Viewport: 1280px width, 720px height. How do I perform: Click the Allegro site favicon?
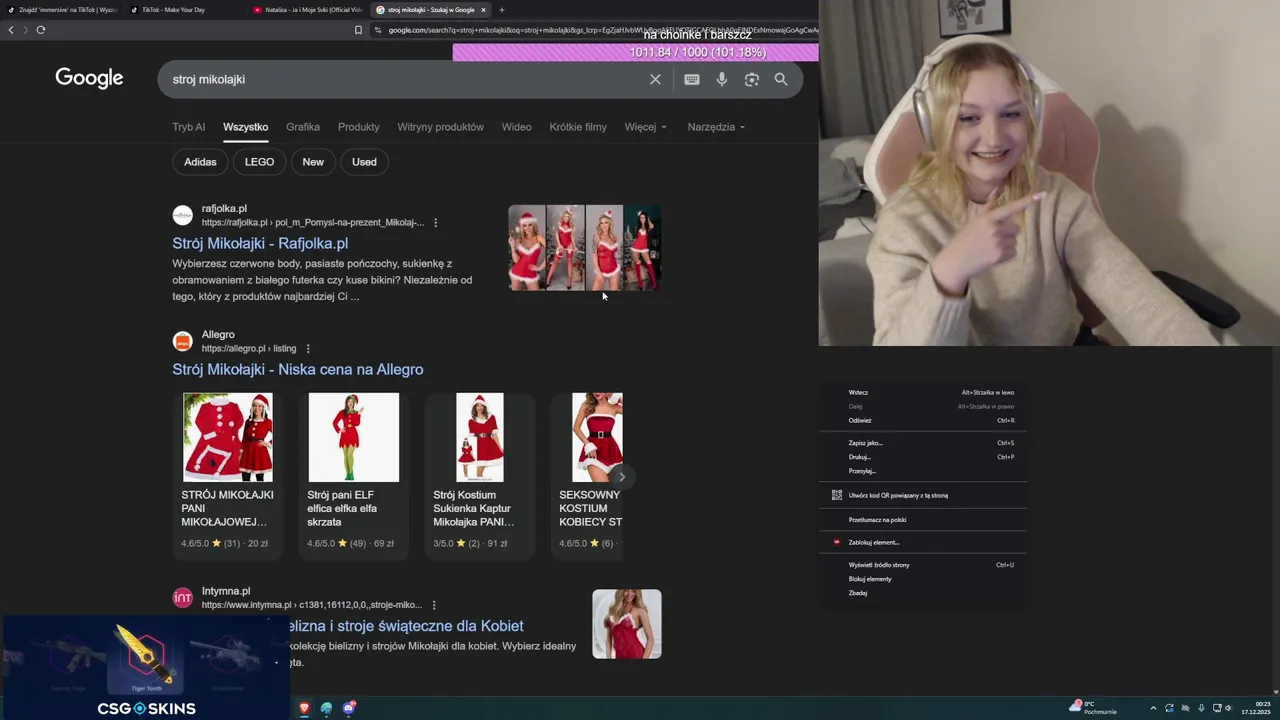182,341
